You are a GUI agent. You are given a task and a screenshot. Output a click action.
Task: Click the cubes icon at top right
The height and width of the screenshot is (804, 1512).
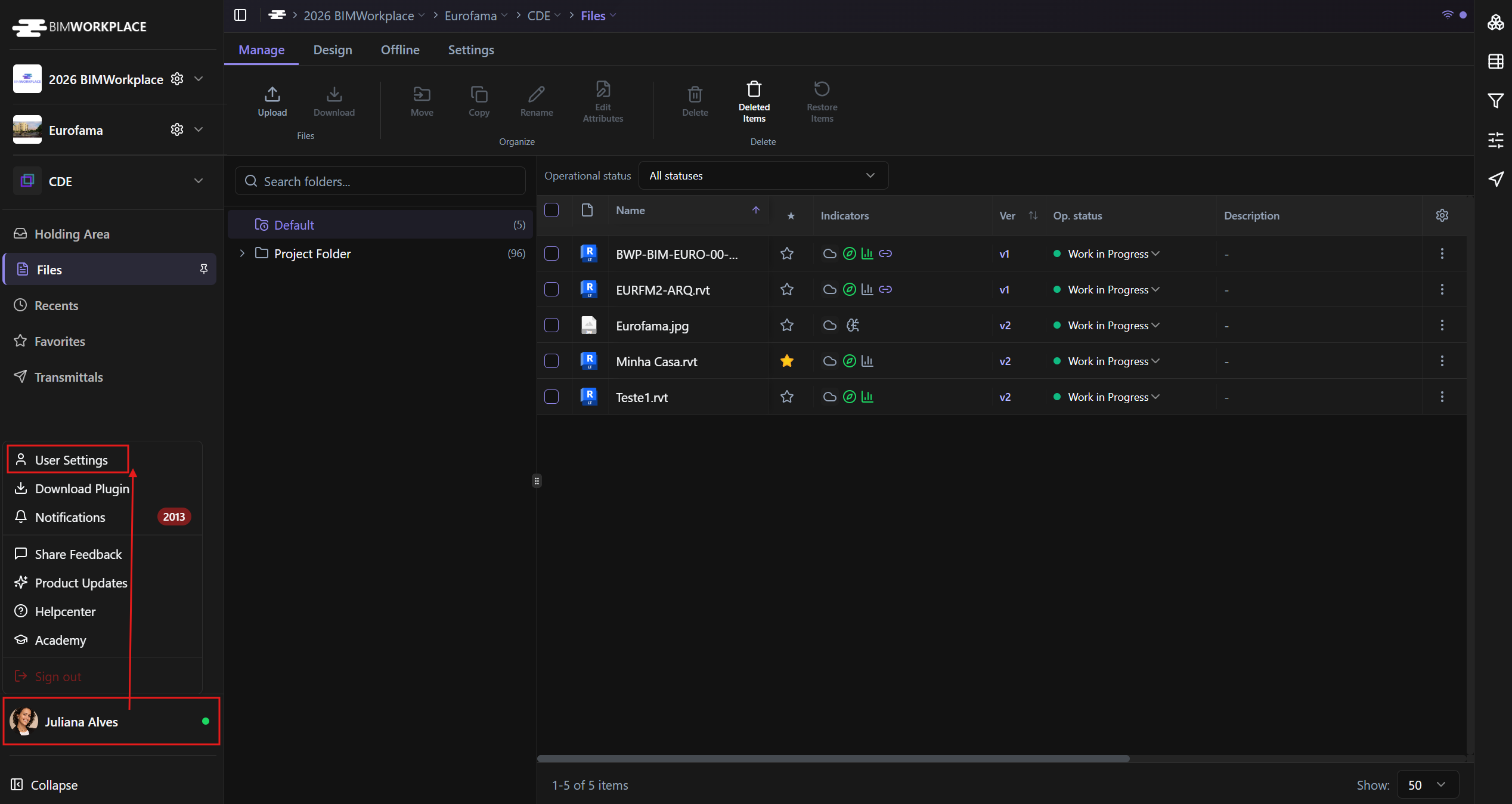click(1495, 22)
